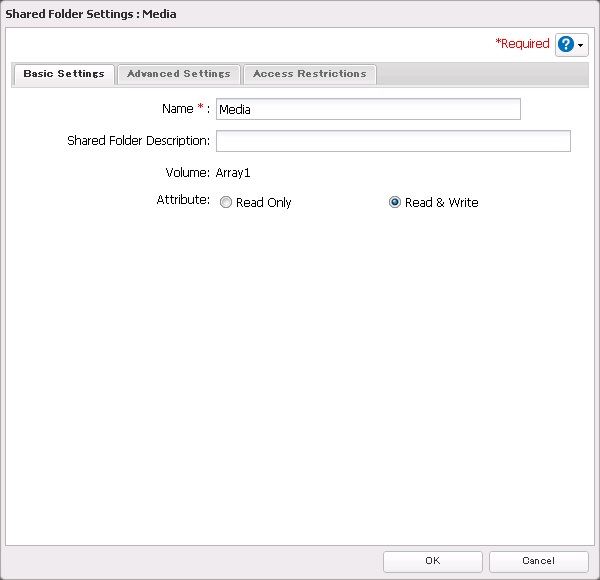Click the "Name" field label
This screenshot has width=600, height=580.
tap(177, 108)
